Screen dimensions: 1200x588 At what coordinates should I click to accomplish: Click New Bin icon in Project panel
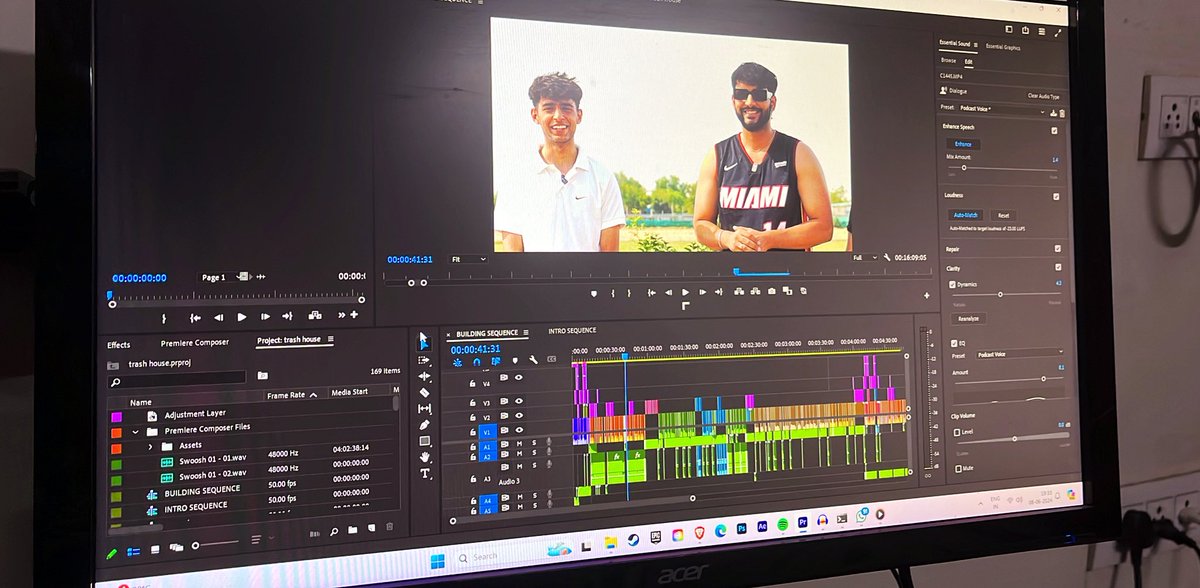[352, 528]
